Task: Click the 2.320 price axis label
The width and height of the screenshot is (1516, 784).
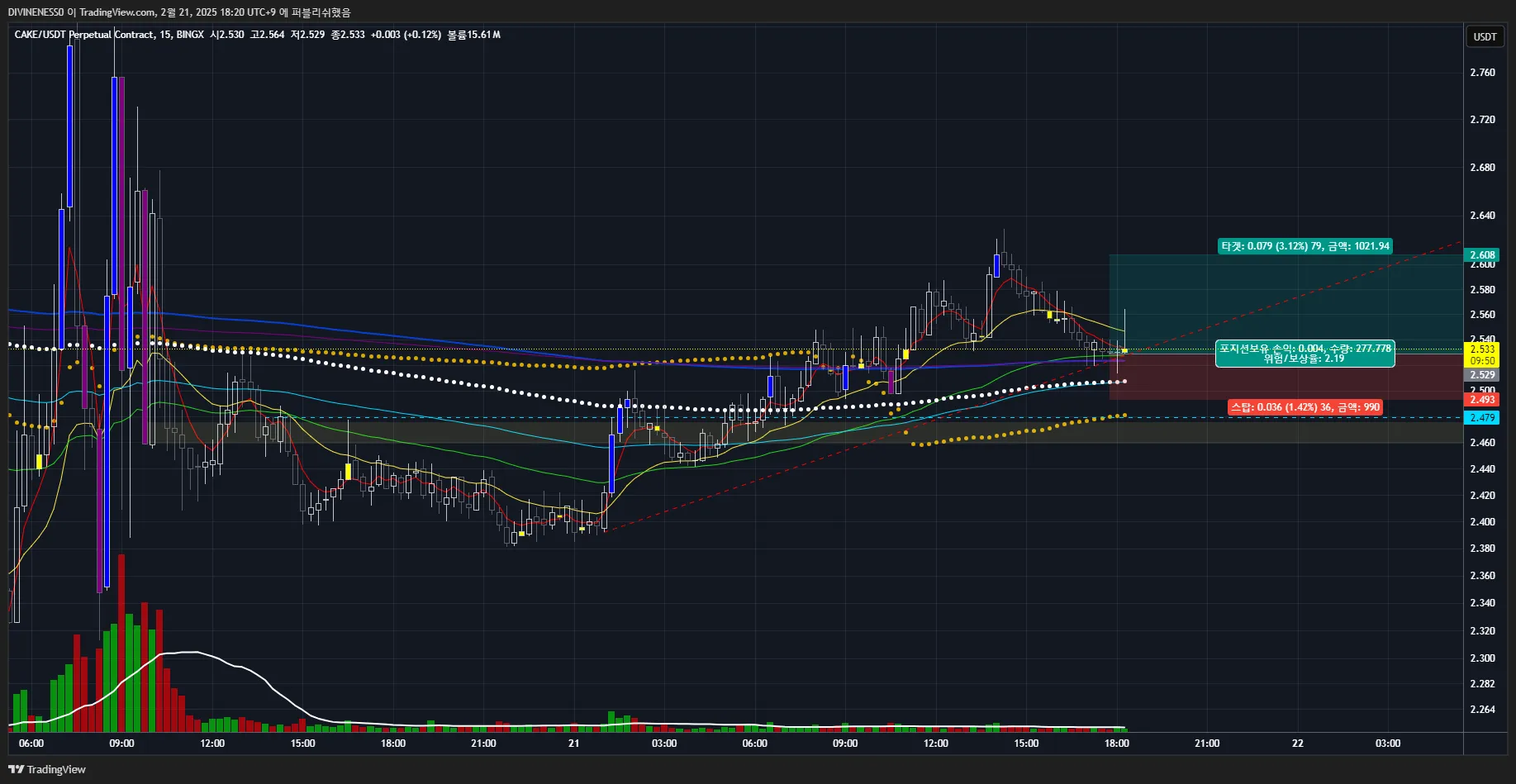Action: coord(1482,631)
